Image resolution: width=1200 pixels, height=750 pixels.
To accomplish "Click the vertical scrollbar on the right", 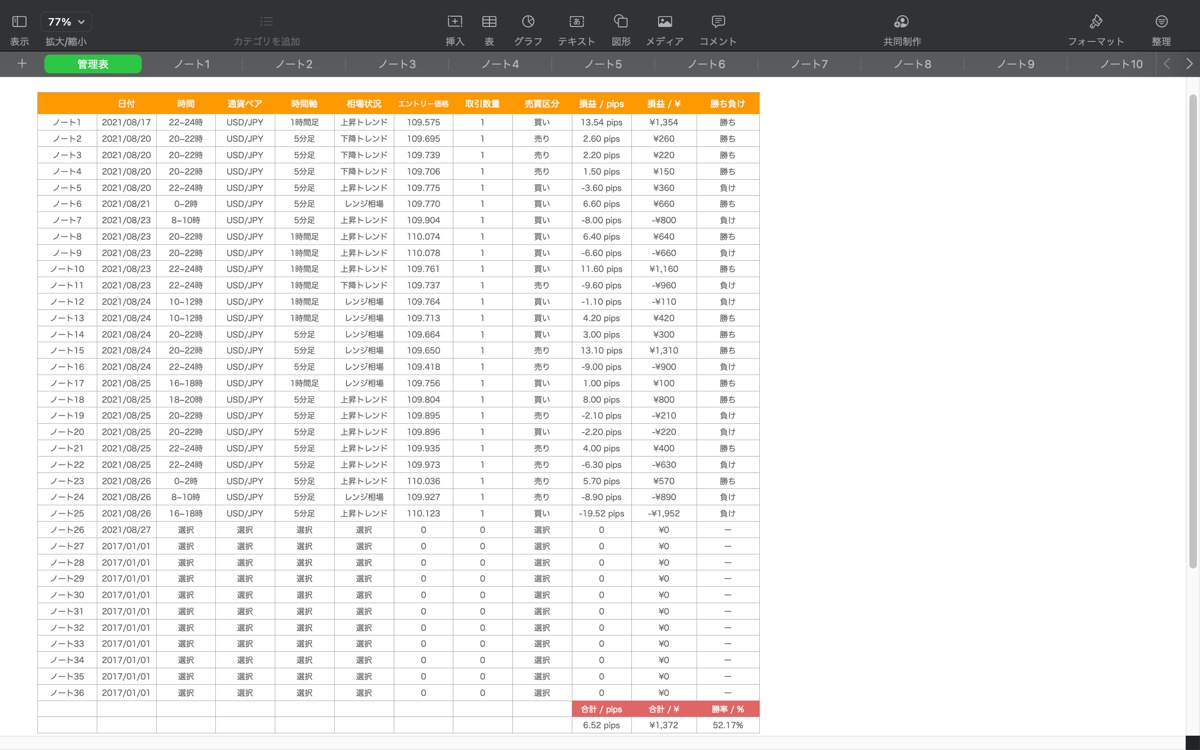I will pyautogui.click(x=1192, y=330).
